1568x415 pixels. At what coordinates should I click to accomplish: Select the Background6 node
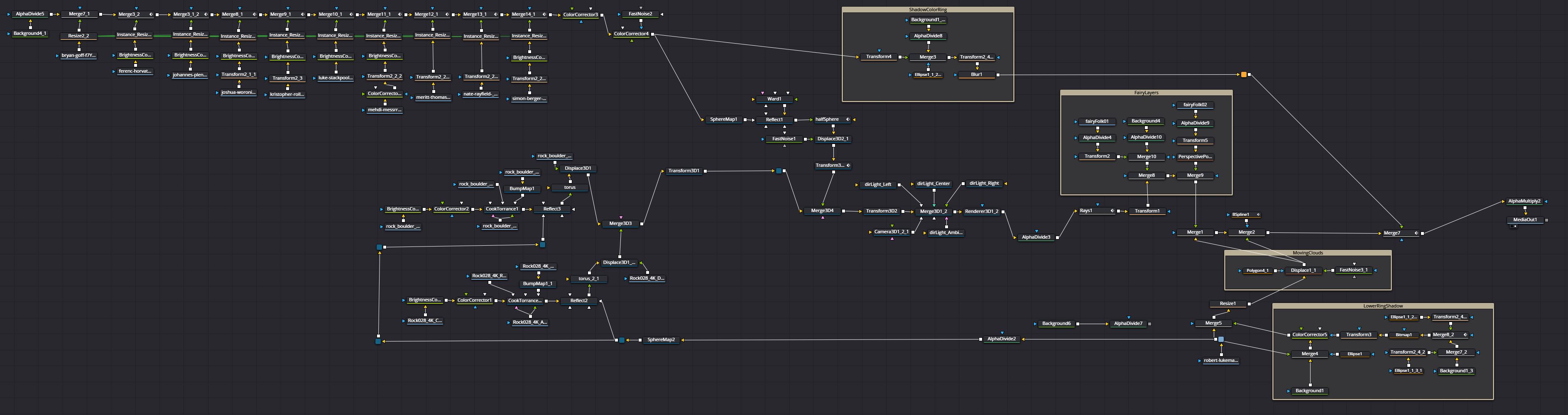click(x=1056, y=324)
